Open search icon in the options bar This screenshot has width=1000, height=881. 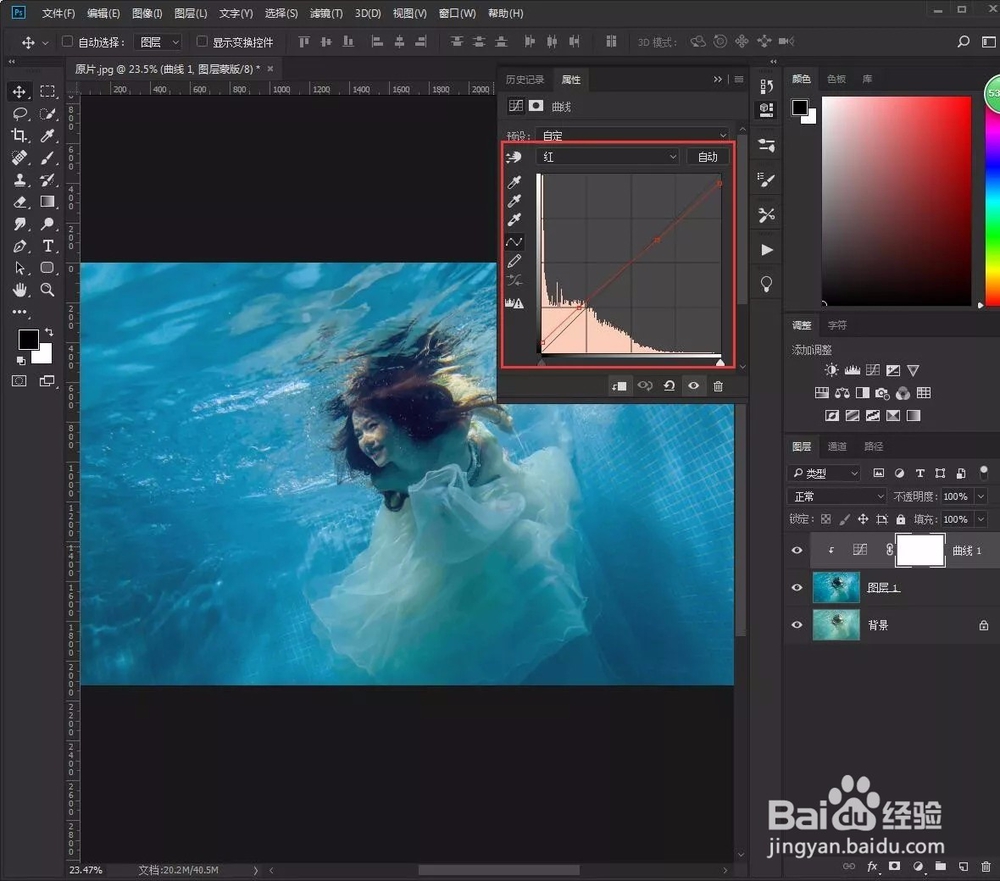point(964,42)
